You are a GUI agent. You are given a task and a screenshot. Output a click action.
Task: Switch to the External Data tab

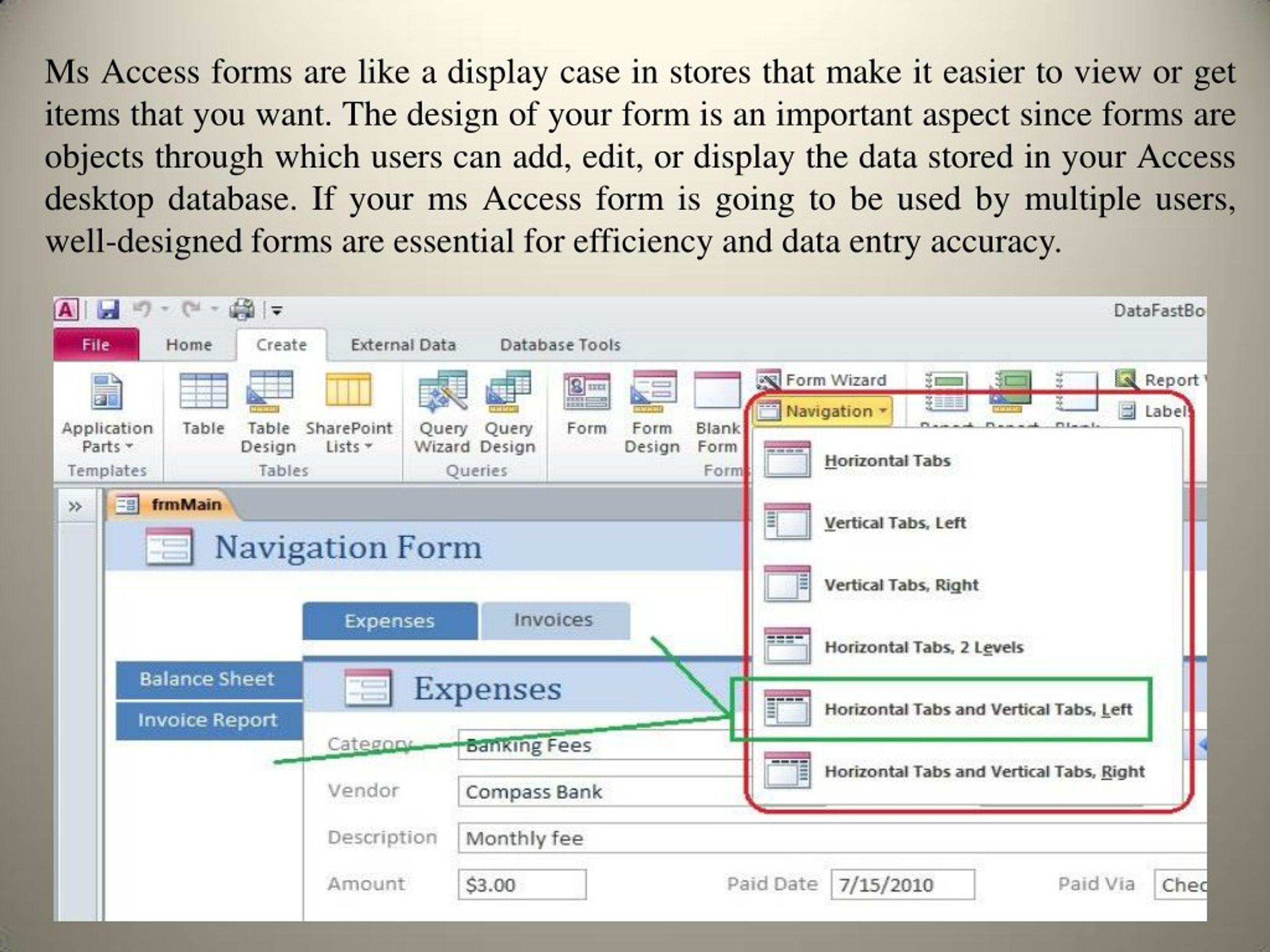(x=403, y=345)
